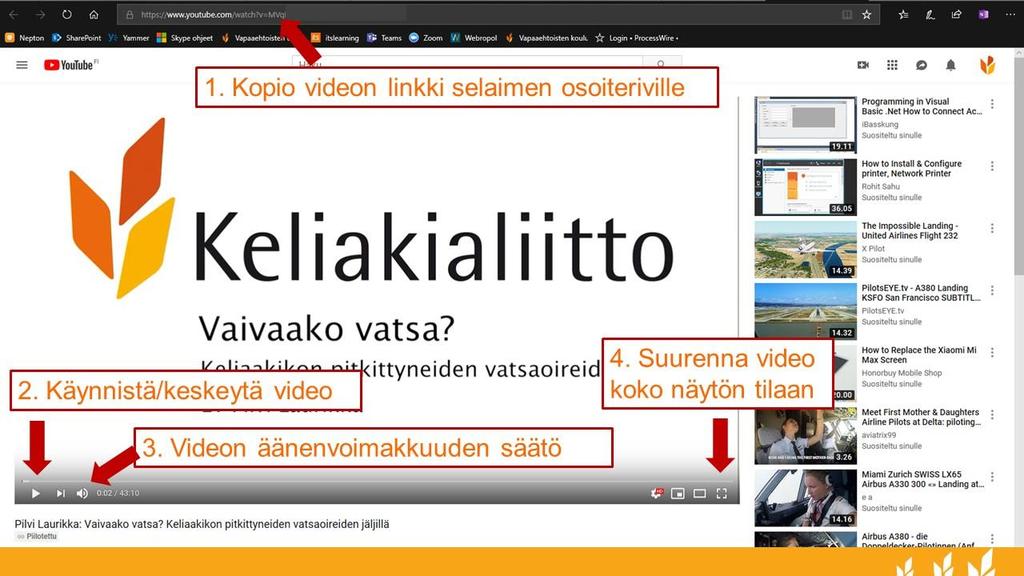The width and height of the screenshot is (1024, 576).
Task: Play the video with the play button
Action: point(35,494)
